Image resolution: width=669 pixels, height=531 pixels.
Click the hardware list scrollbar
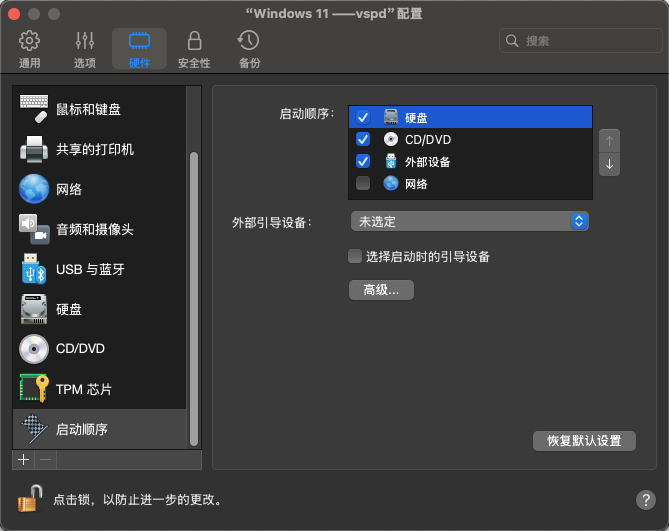[x=194, y=299]
